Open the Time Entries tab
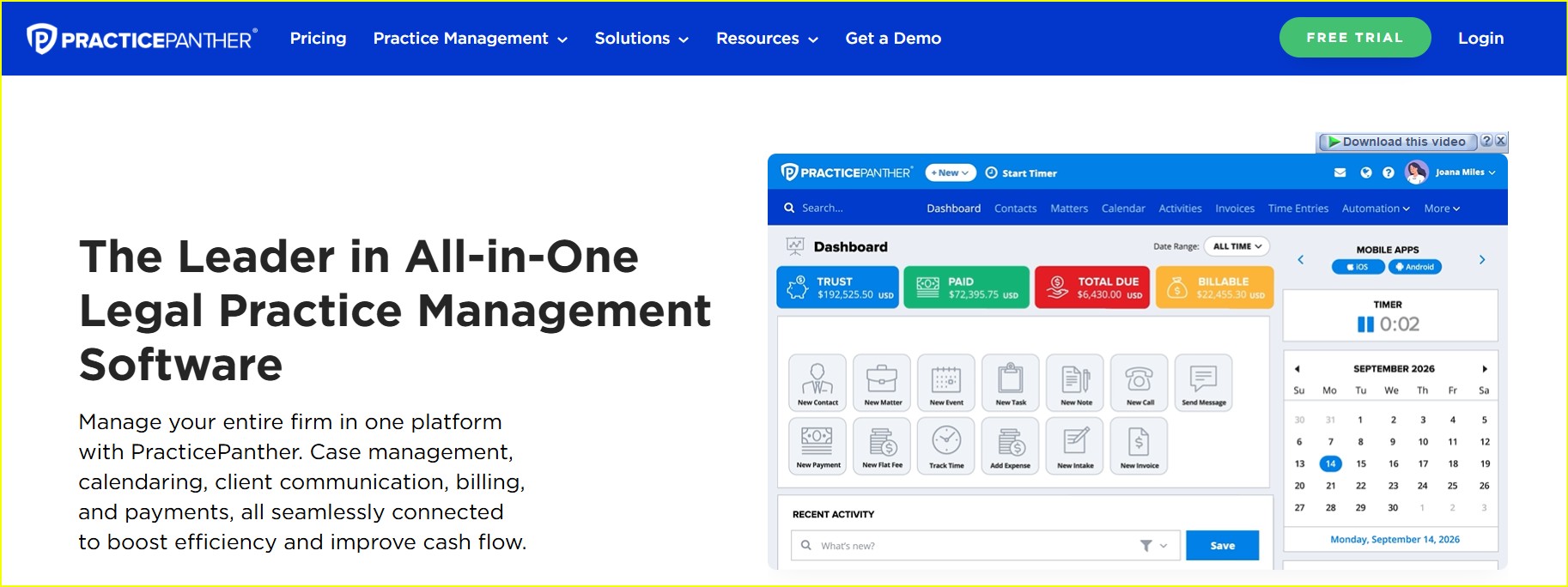This screenshot has width=1568, height=587. pyautogui.click(x=1298, y=209)
